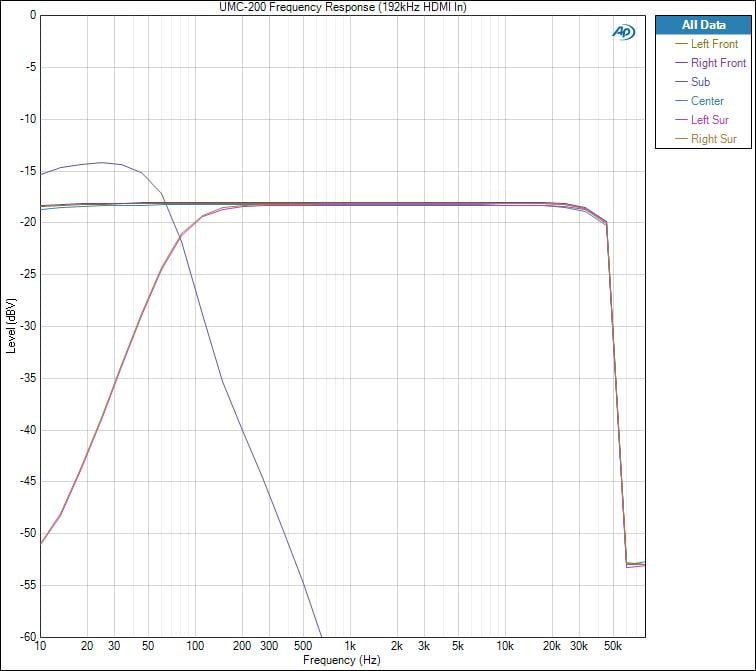The width and height of the screenshot is (756, 671).
Task: Click the 0 level tick label
Action: pos(32,15)
